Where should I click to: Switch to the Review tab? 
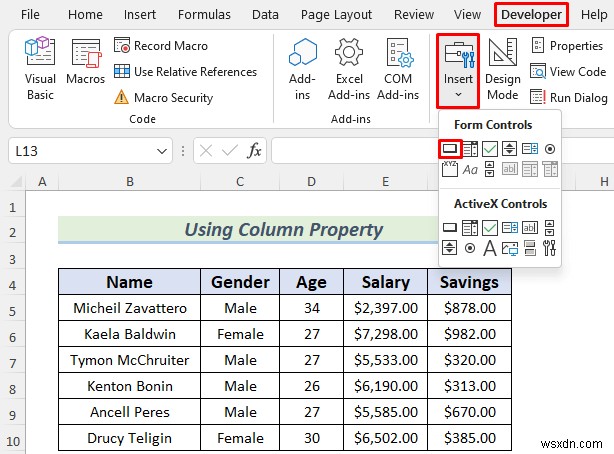coord(414,14)
